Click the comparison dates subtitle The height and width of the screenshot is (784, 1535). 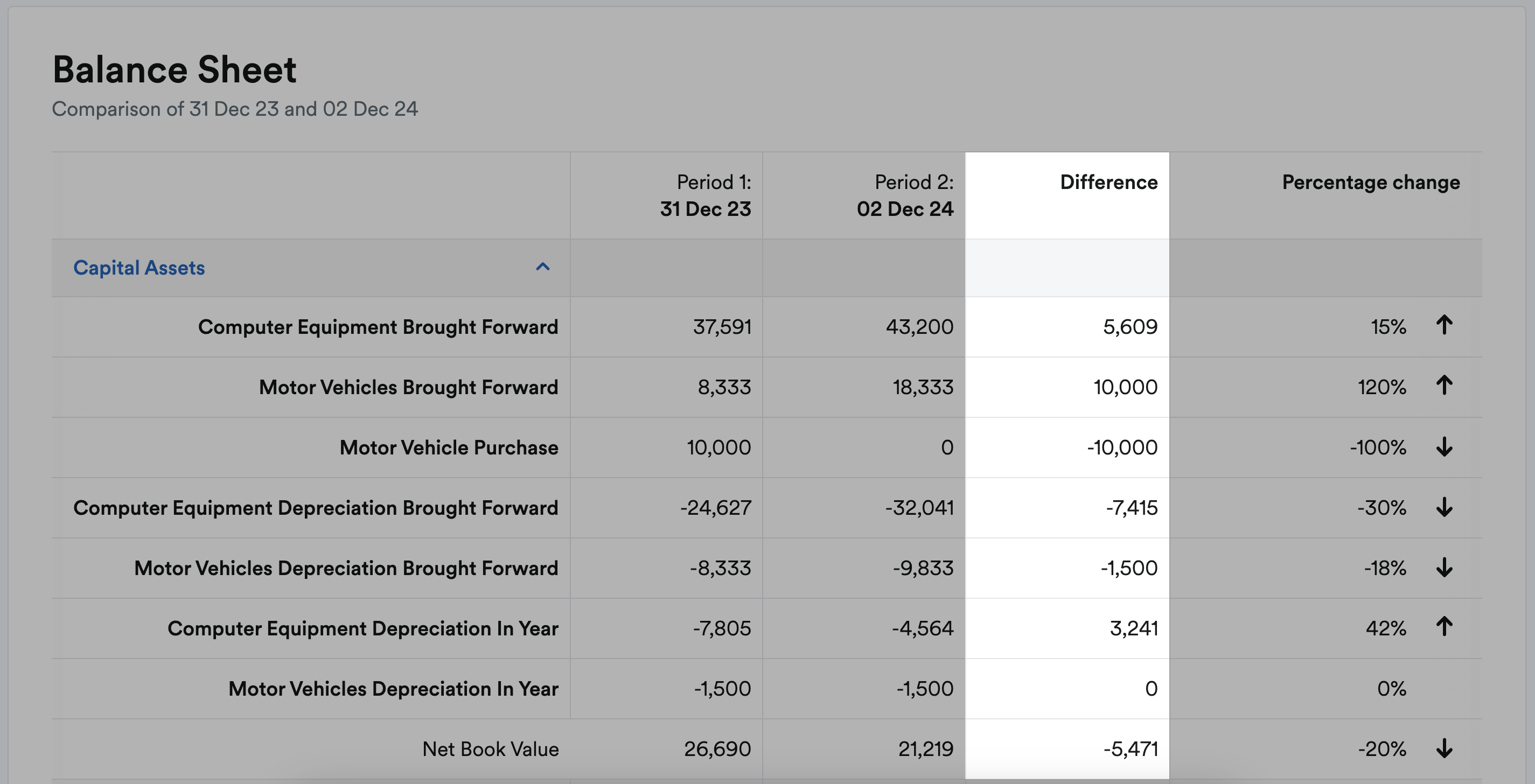pos(235,109)
